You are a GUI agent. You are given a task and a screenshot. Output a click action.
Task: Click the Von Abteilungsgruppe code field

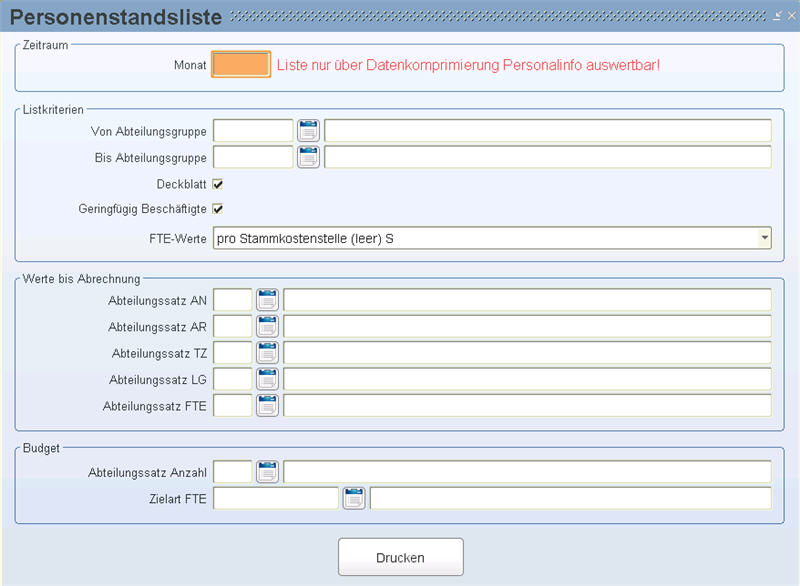pos(253,131)
